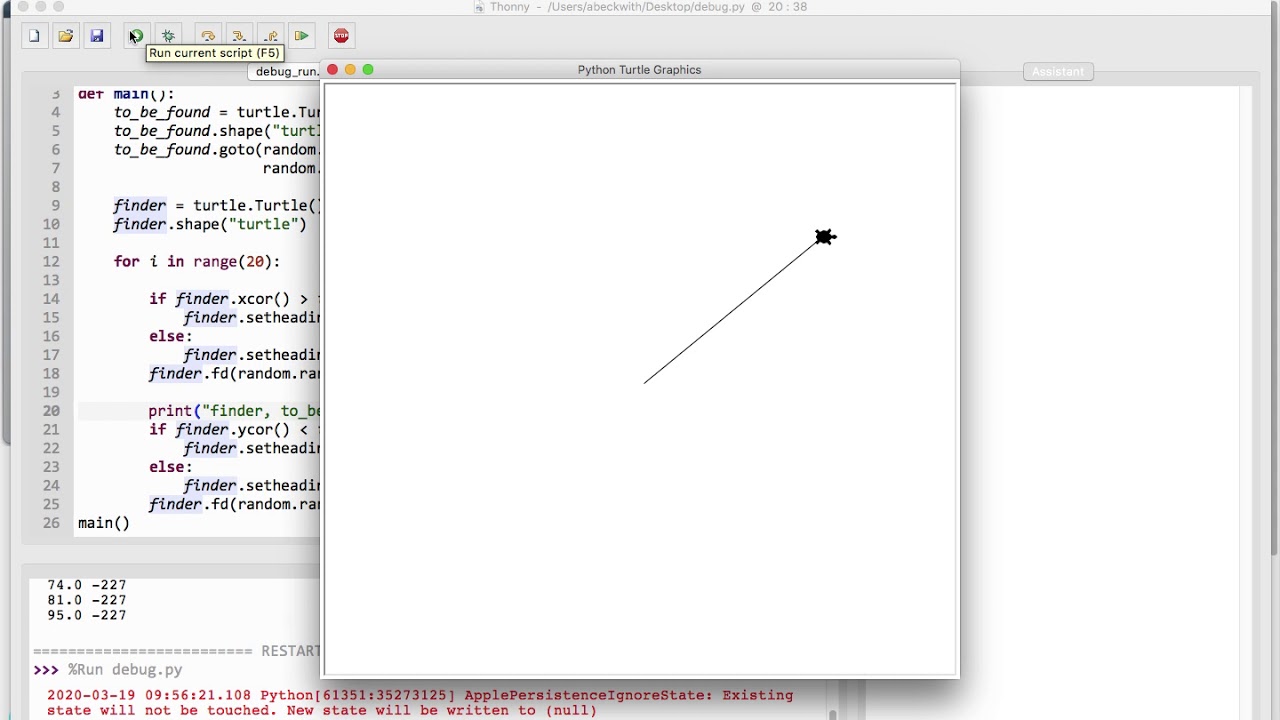Click shell output '81.0 -227'

(87, 600)
